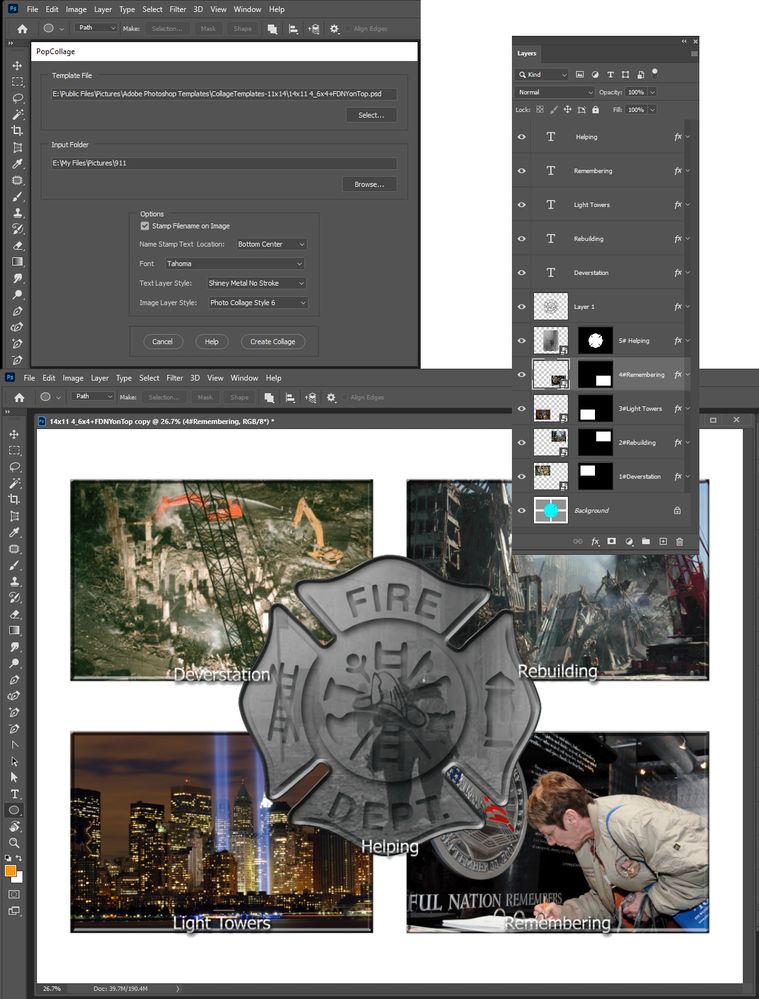Click the lock all padlock icon in the Layers panel

595,110
